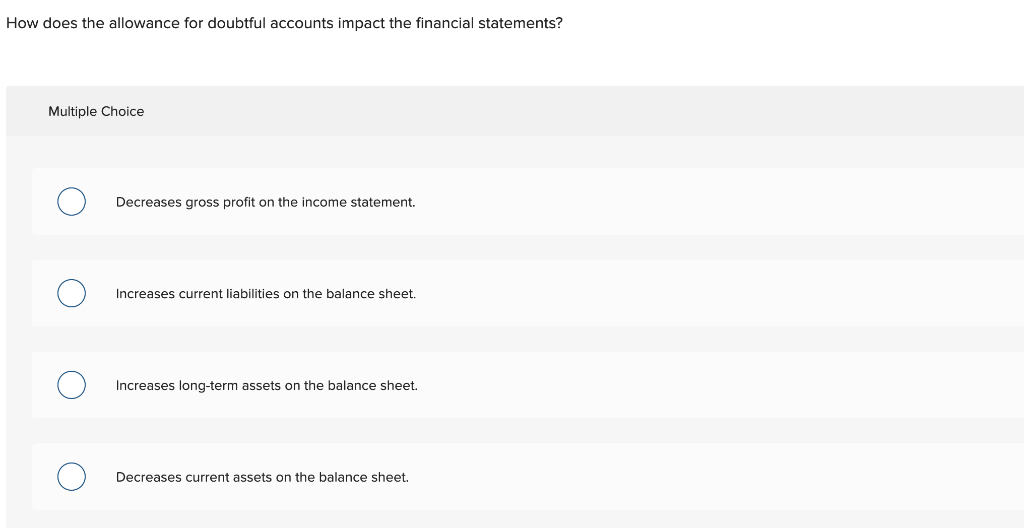
Task: Click answer text "Decreases current assets on the balance sheet."
Action: 262,477
